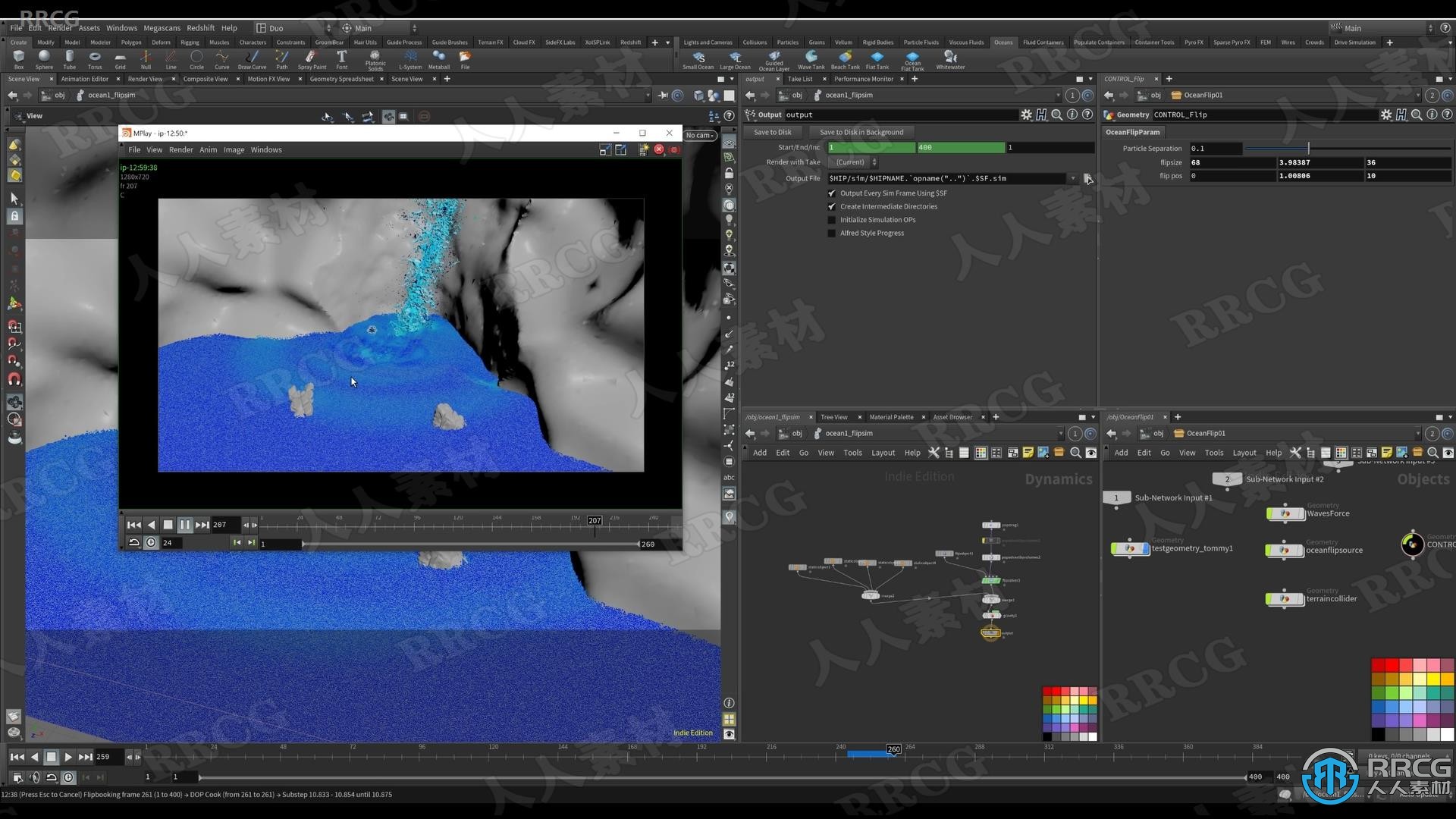Select the Spray Paint shelf tool
The image size is (1456, 819).
tap(312, 59)
